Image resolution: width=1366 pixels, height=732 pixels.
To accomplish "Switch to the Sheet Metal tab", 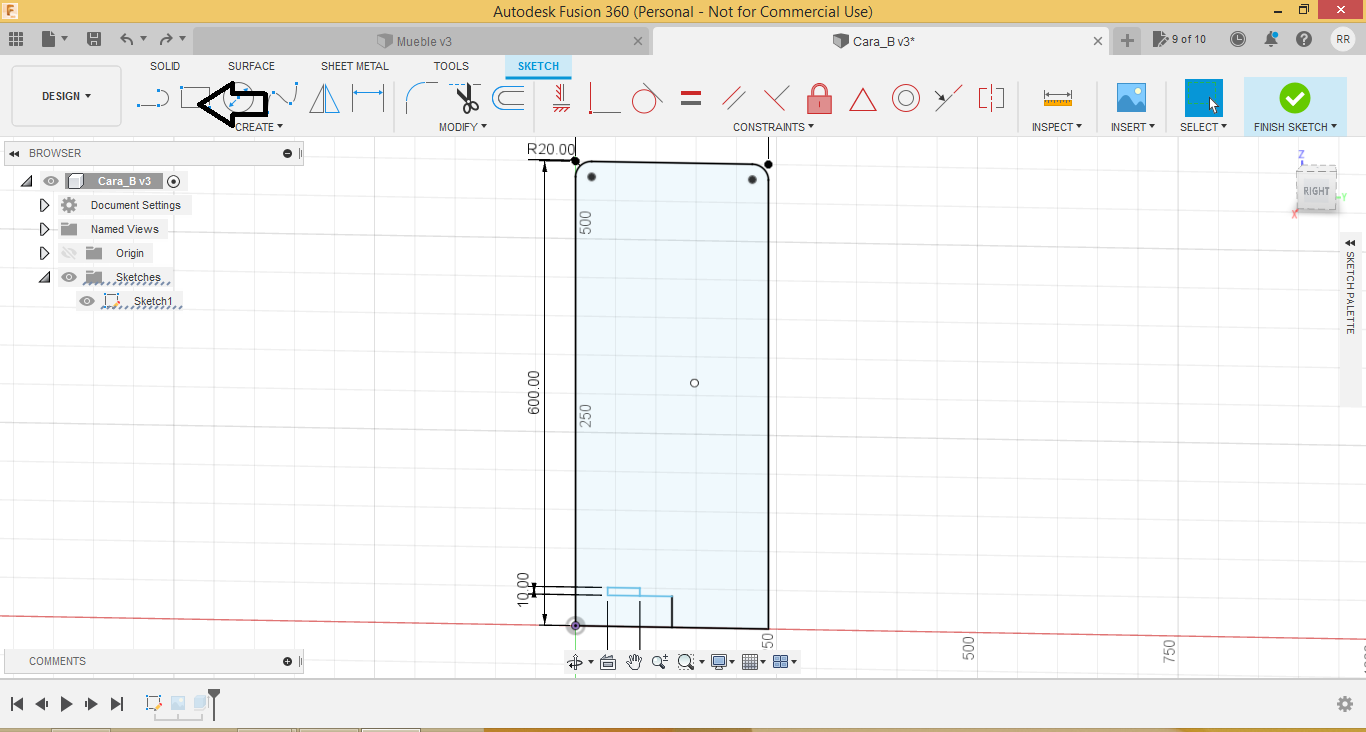I will [x=355, y=66].
